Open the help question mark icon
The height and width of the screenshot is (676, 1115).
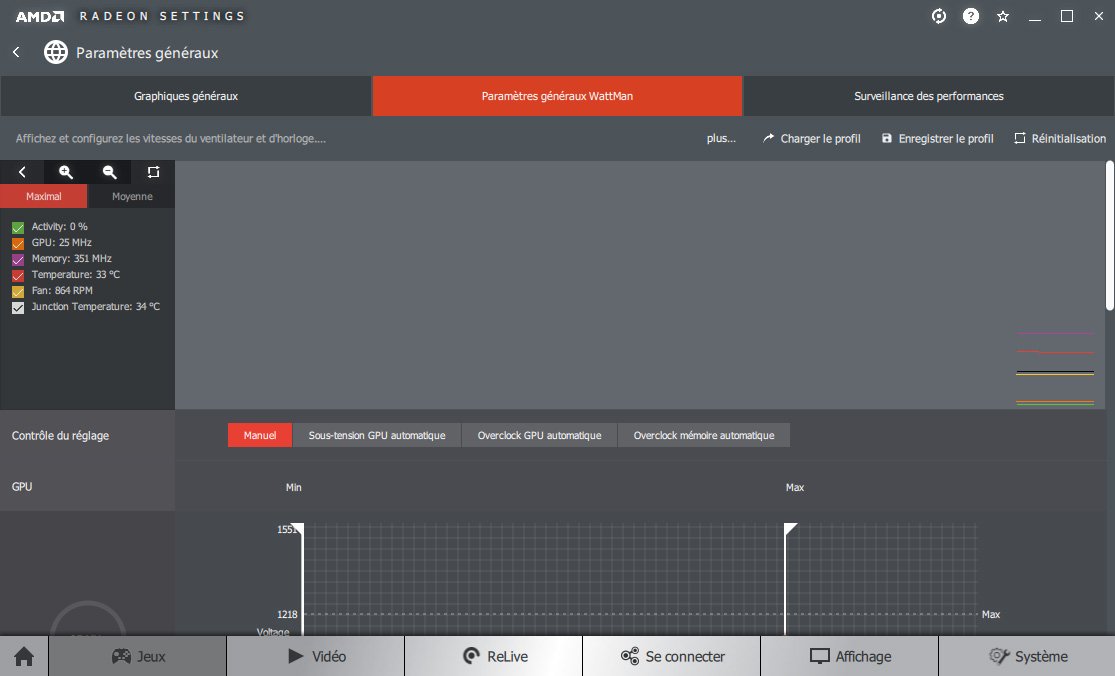(x=971, y=16)
